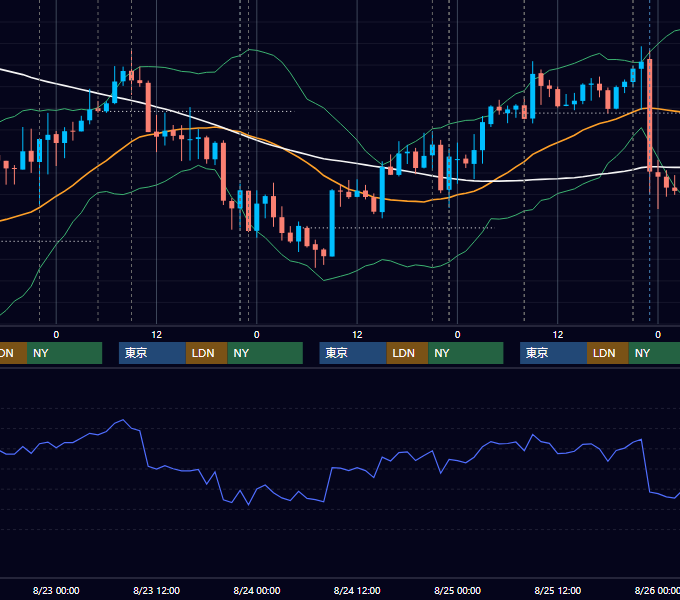Select the 東京 session block for 8/24
Screen dimensions: 680x600
click(x=353, y=353)
